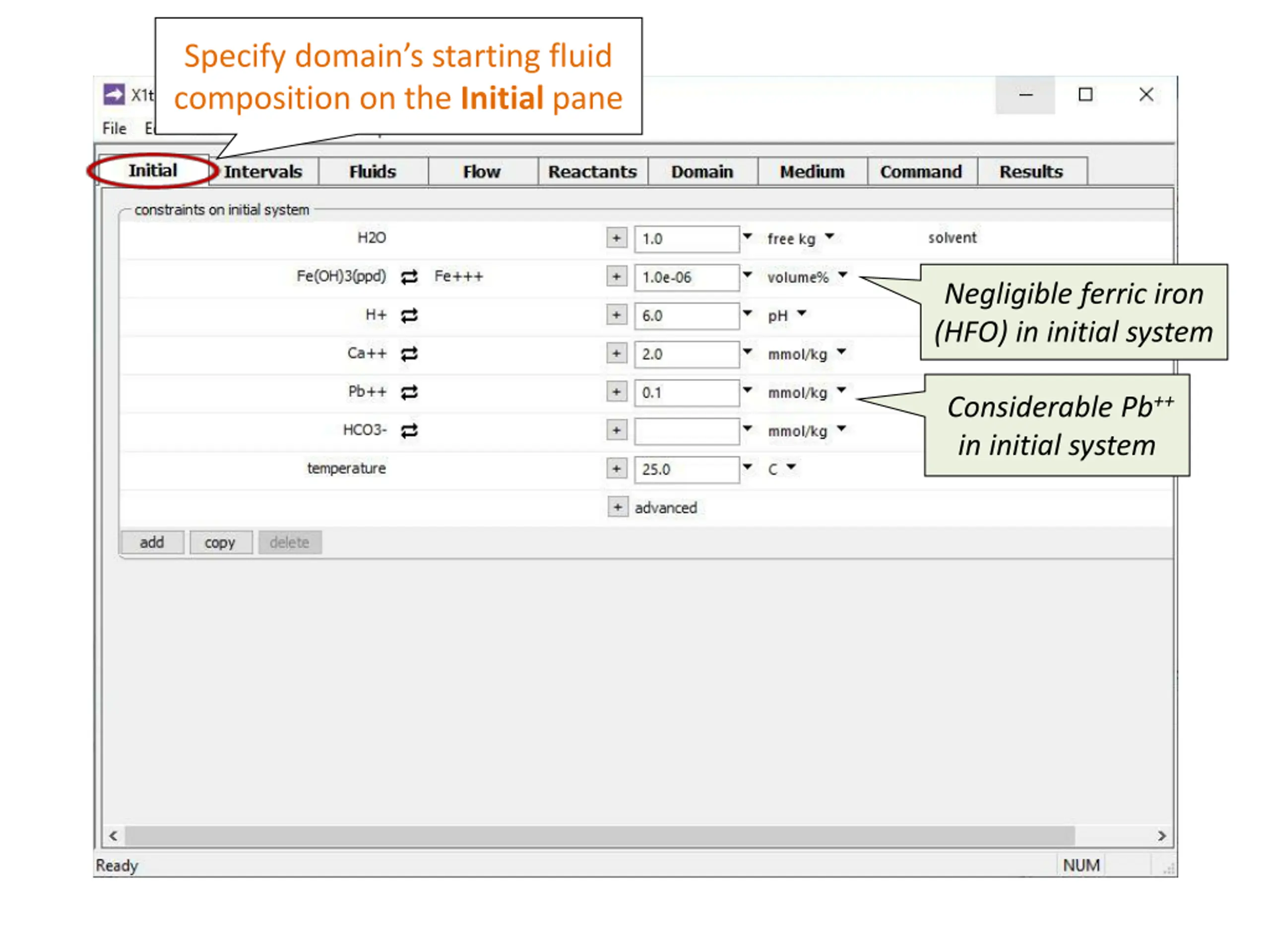The width and height of the screenshot is (1270, 952).
Task: Click the plus button in H2O row
Action: [617, 238]
